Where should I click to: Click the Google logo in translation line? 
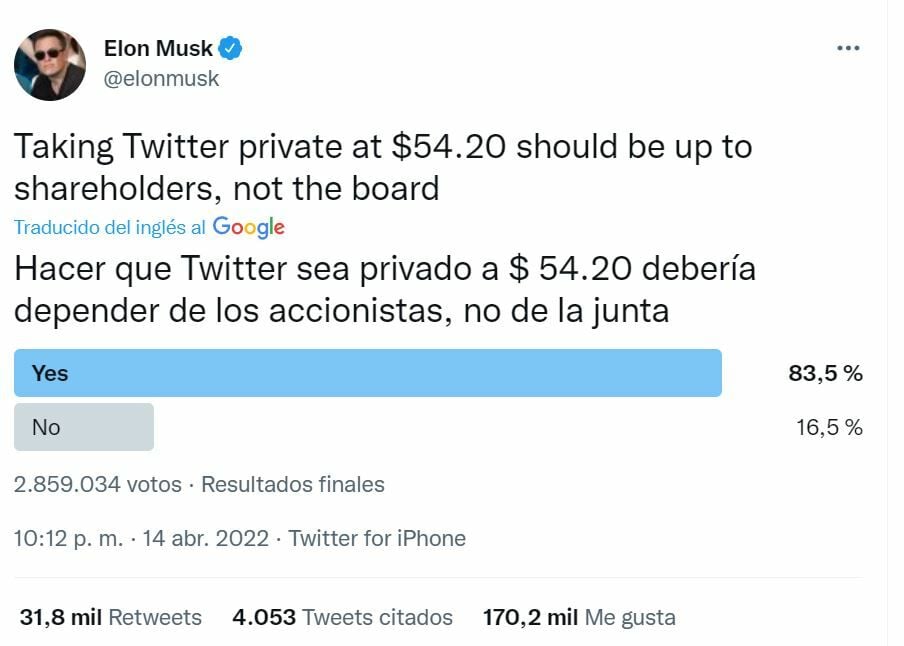click(x=249, y=227)
